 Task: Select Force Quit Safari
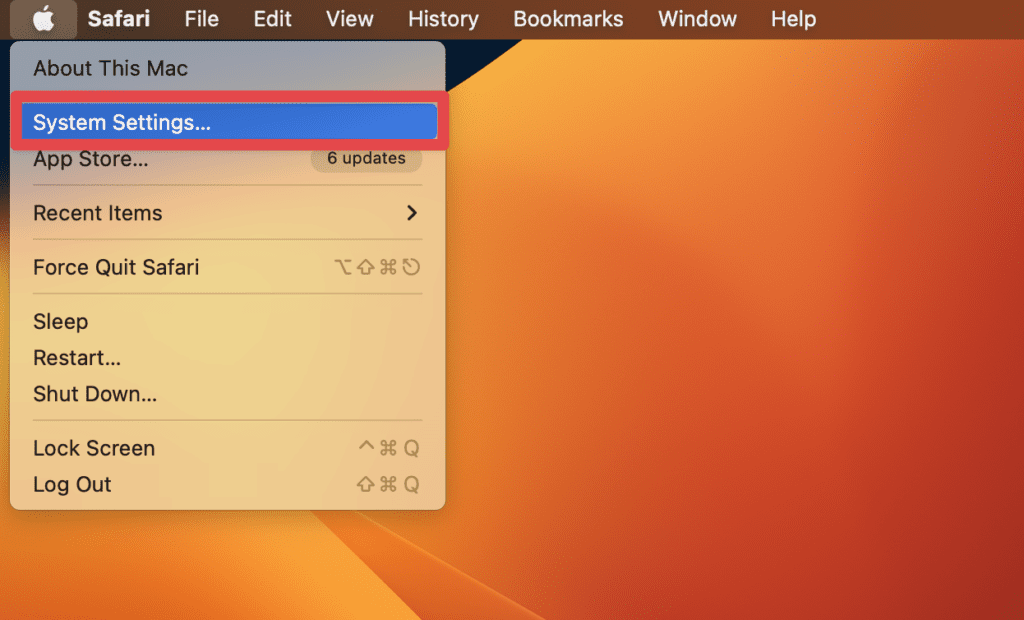[x=227, y=267]
